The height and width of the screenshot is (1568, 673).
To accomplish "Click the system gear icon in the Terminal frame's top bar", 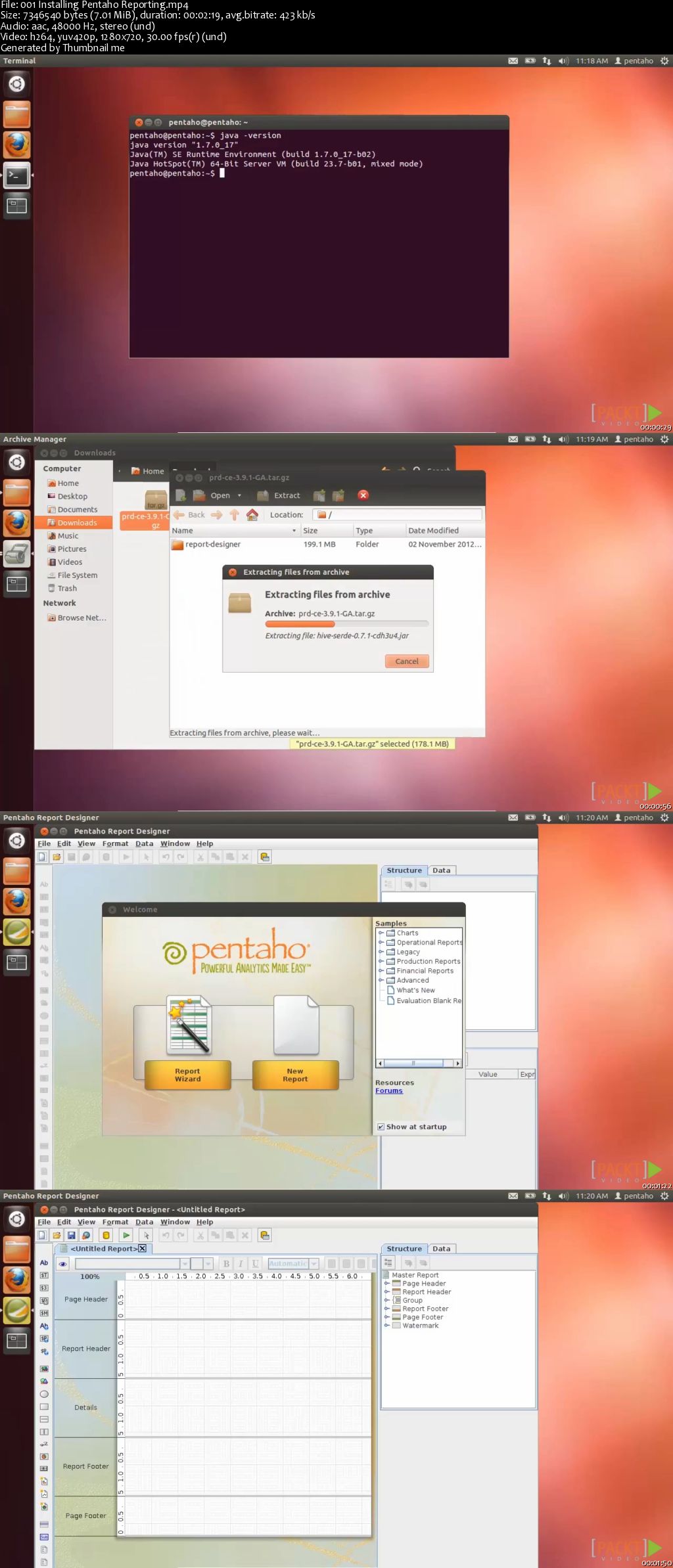I will click(664, 60).
